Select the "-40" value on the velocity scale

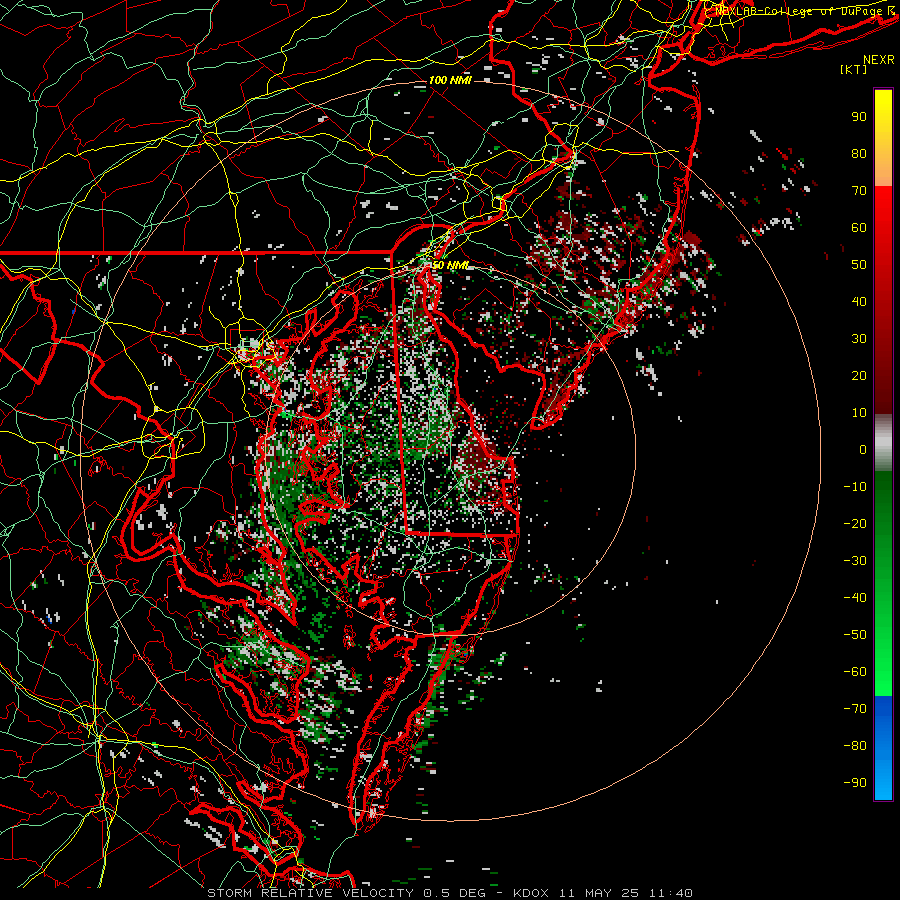click(855, 598)
